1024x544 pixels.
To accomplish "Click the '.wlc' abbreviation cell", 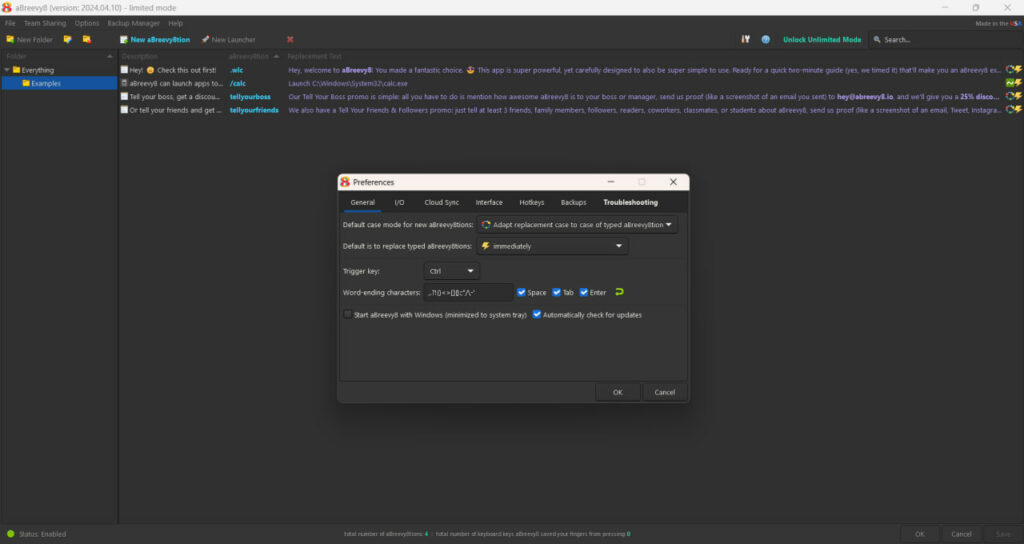I will coord(236,70).
